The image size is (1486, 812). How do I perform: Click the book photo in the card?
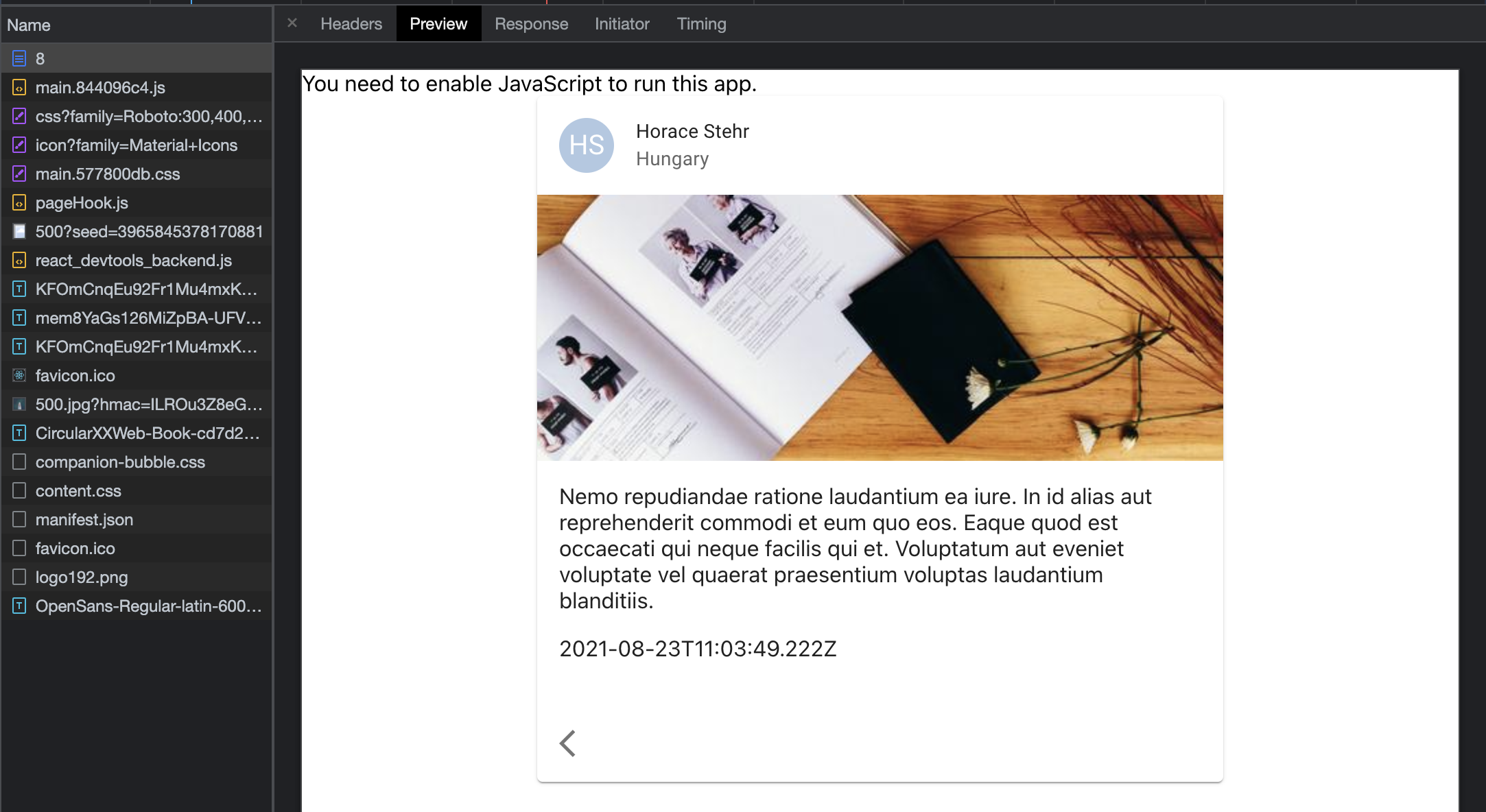(x=880, y=328)
